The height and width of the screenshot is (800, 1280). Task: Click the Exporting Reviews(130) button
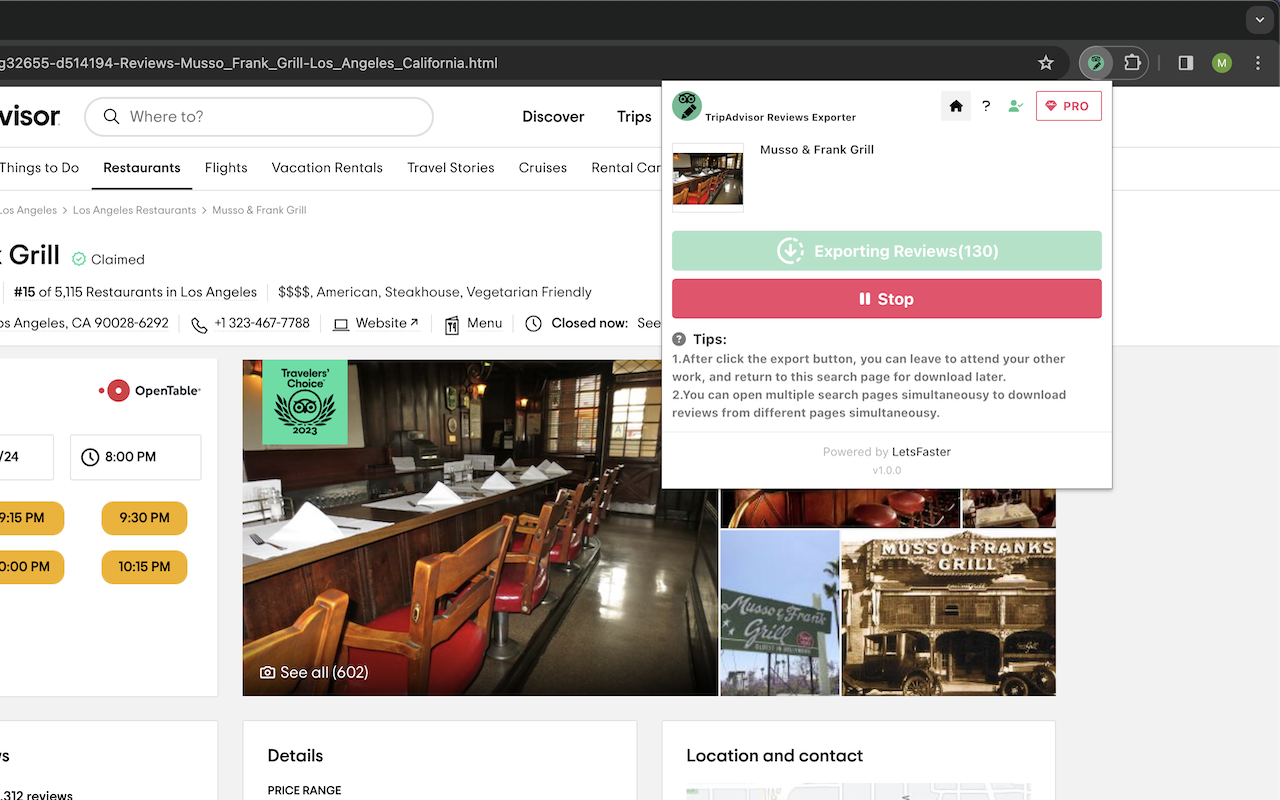pos(887,251)
